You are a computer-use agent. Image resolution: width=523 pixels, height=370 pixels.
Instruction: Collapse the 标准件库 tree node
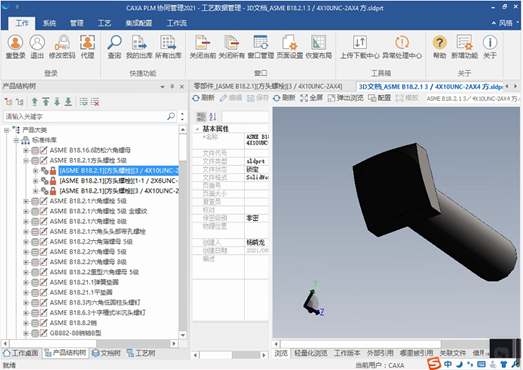16,140
